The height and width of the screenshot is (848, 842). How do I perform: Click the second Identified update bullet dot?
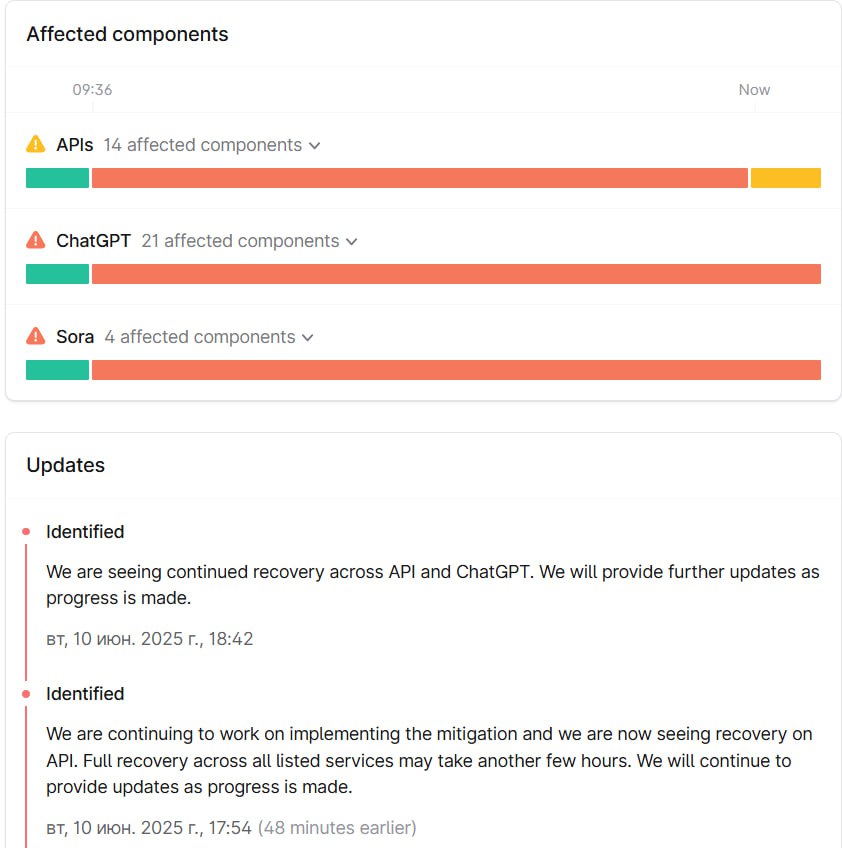(x=26, y=694)
